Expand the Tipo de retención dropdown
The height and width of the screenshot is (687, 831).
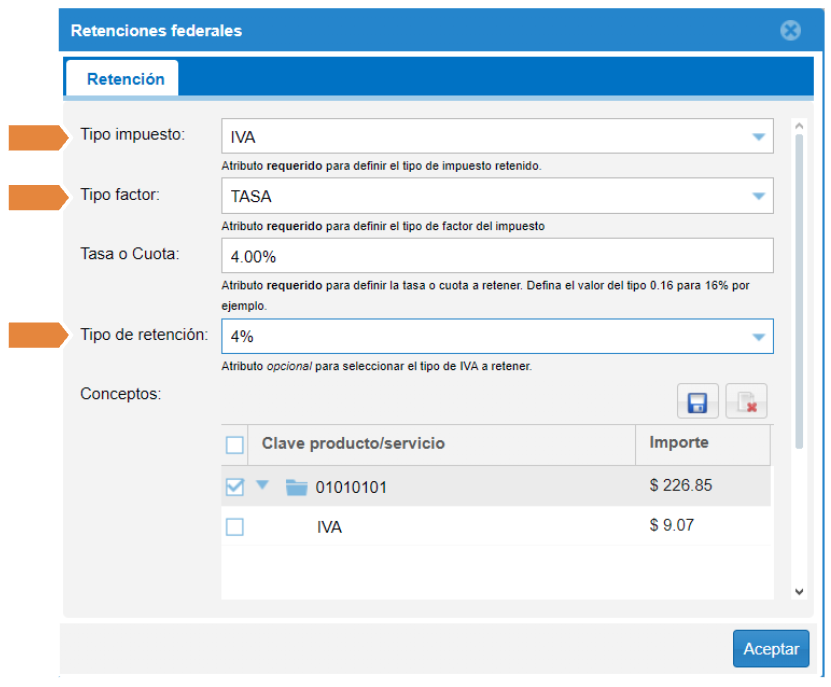point(757,337)
